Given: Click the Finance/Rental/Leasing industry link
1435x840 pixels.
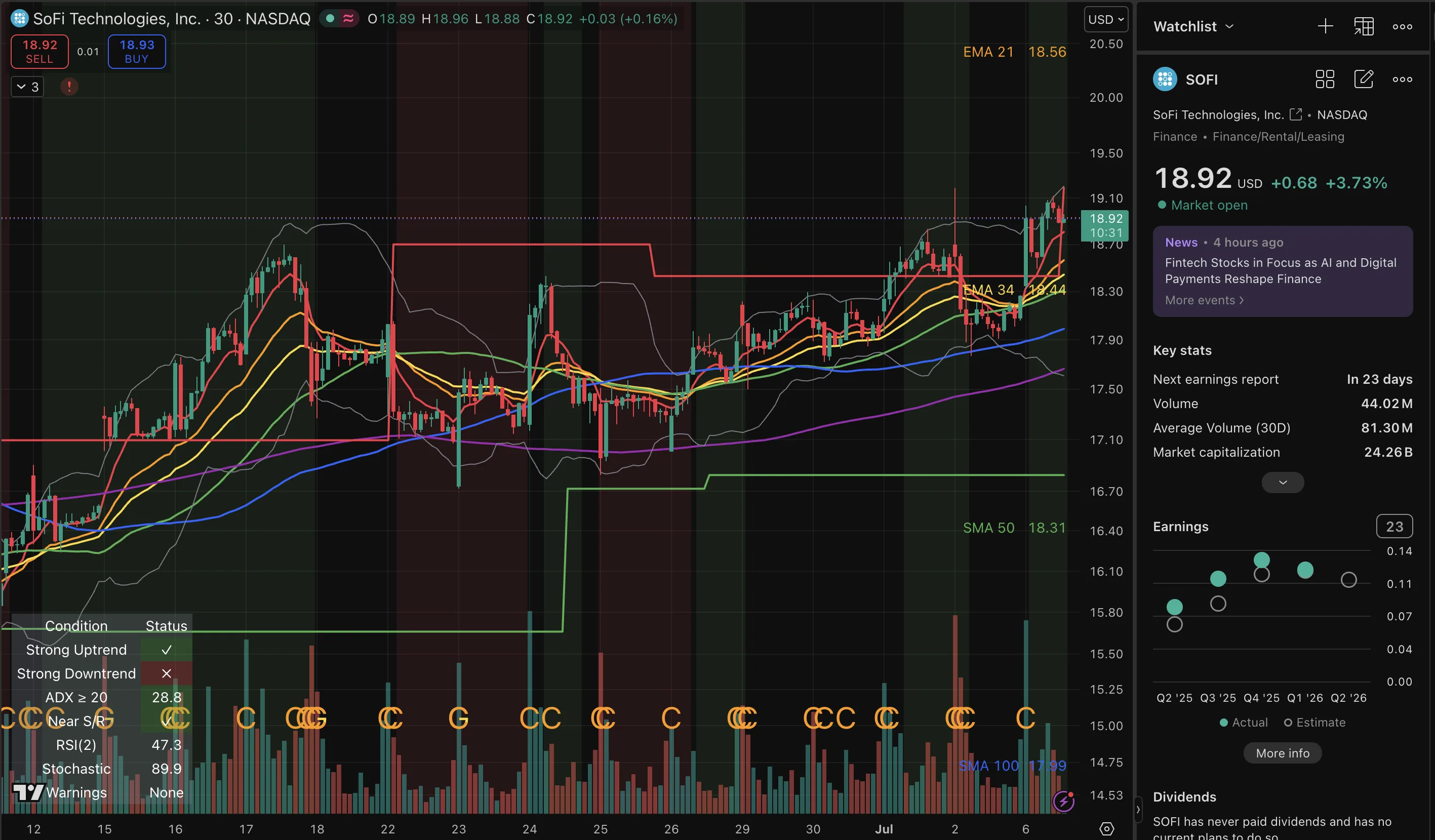Looking at the screenshot, I should pos(1279,137).
